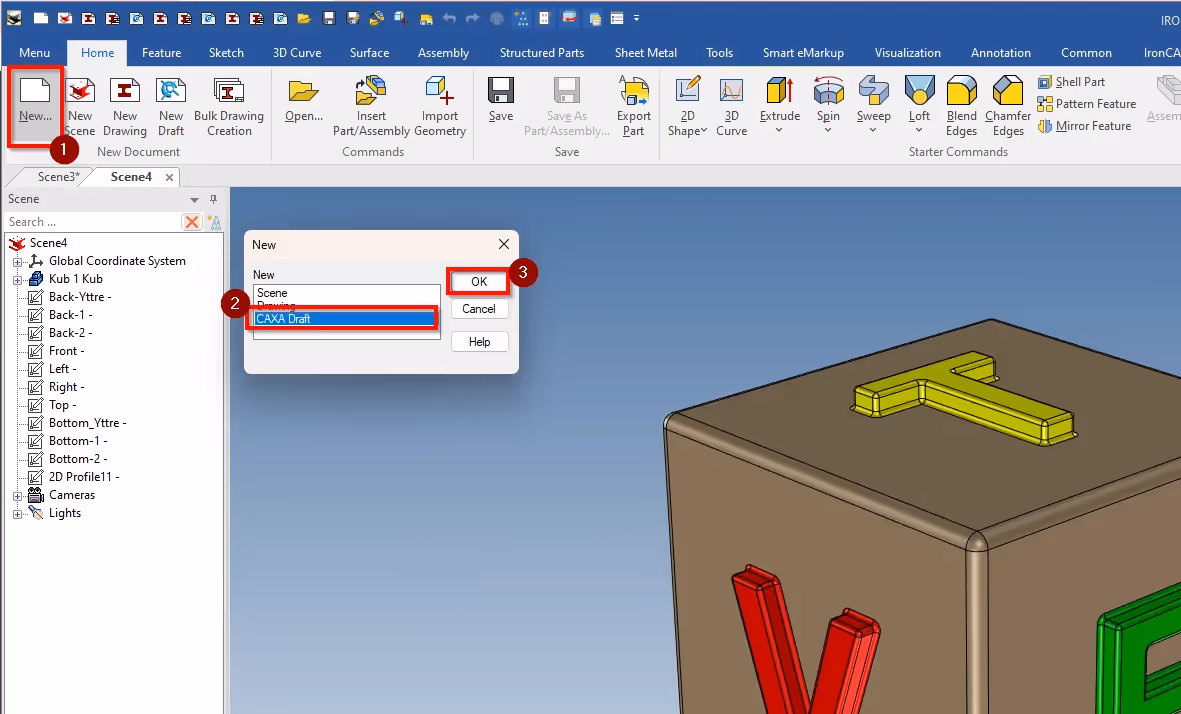Click Help in the New dialog

tap(479, 341)
